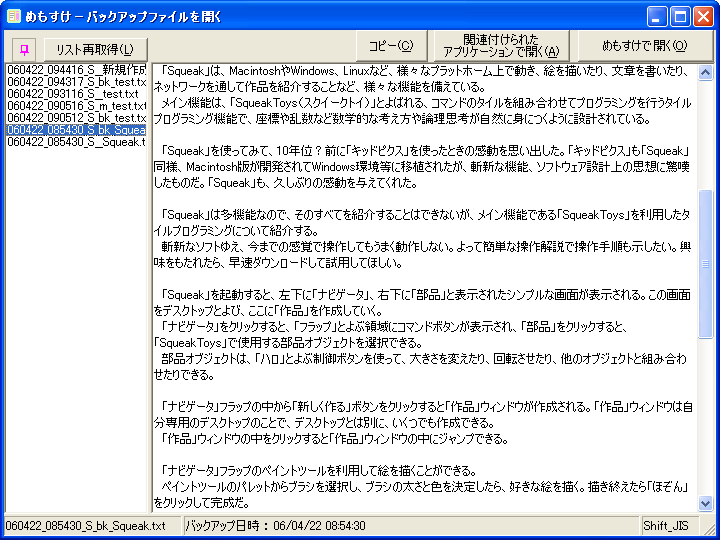
Task: Close the backup file window
Action: point(703,17)
